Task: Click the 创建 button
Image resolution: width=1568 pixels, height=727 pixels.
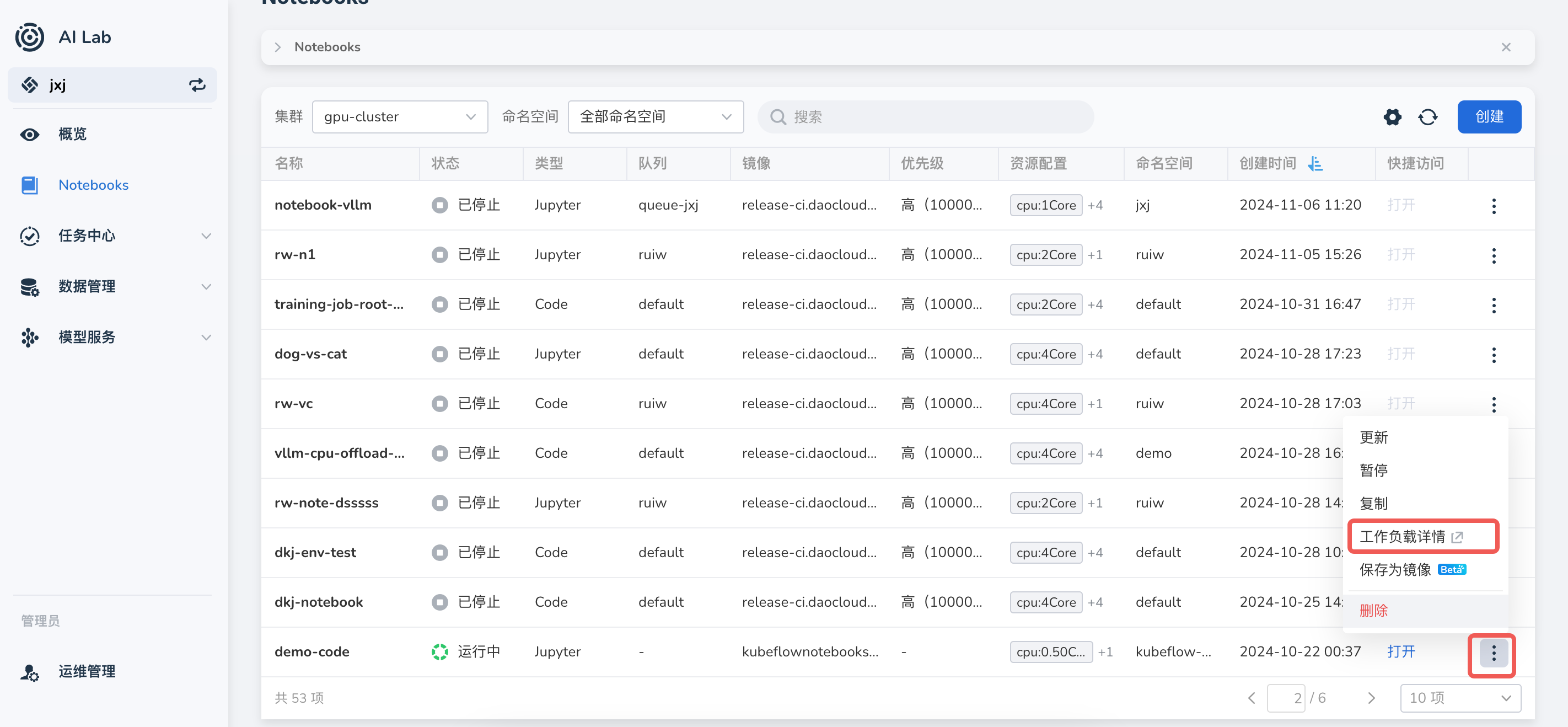Action: click(1489, 117)
